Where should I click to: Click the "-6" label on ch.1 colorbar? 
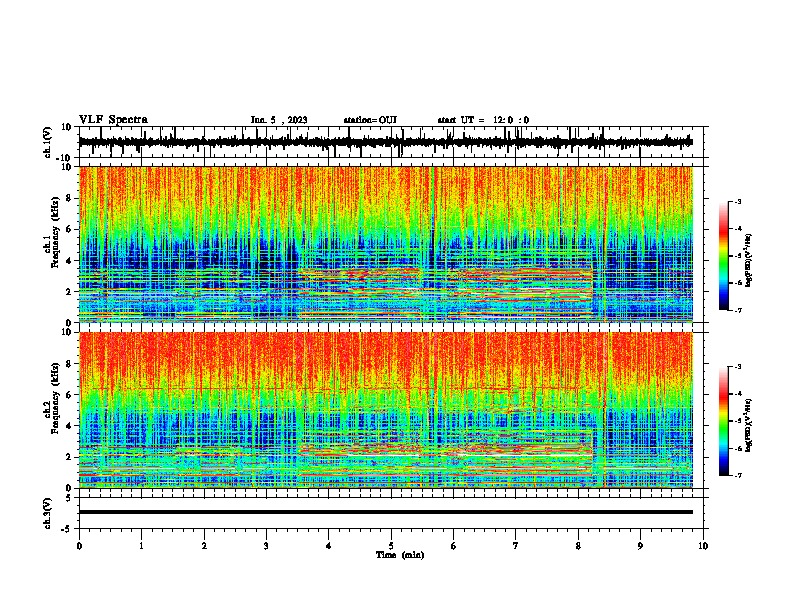pyautogui.click(x=736, y=283)
